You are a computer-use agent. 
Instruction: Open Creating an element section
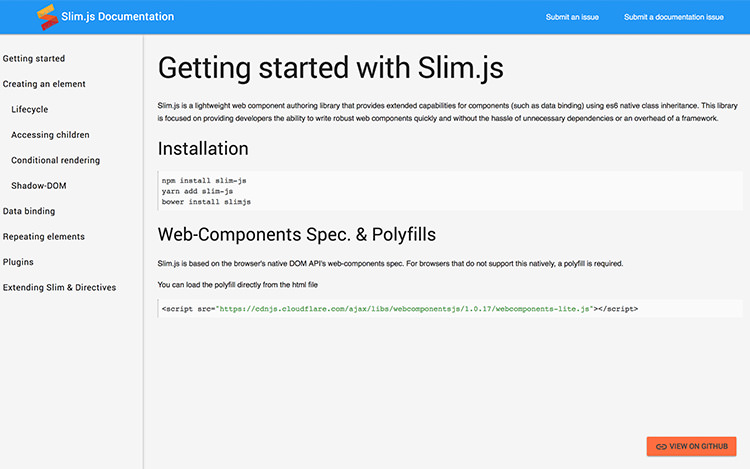(x=44, y=84)
